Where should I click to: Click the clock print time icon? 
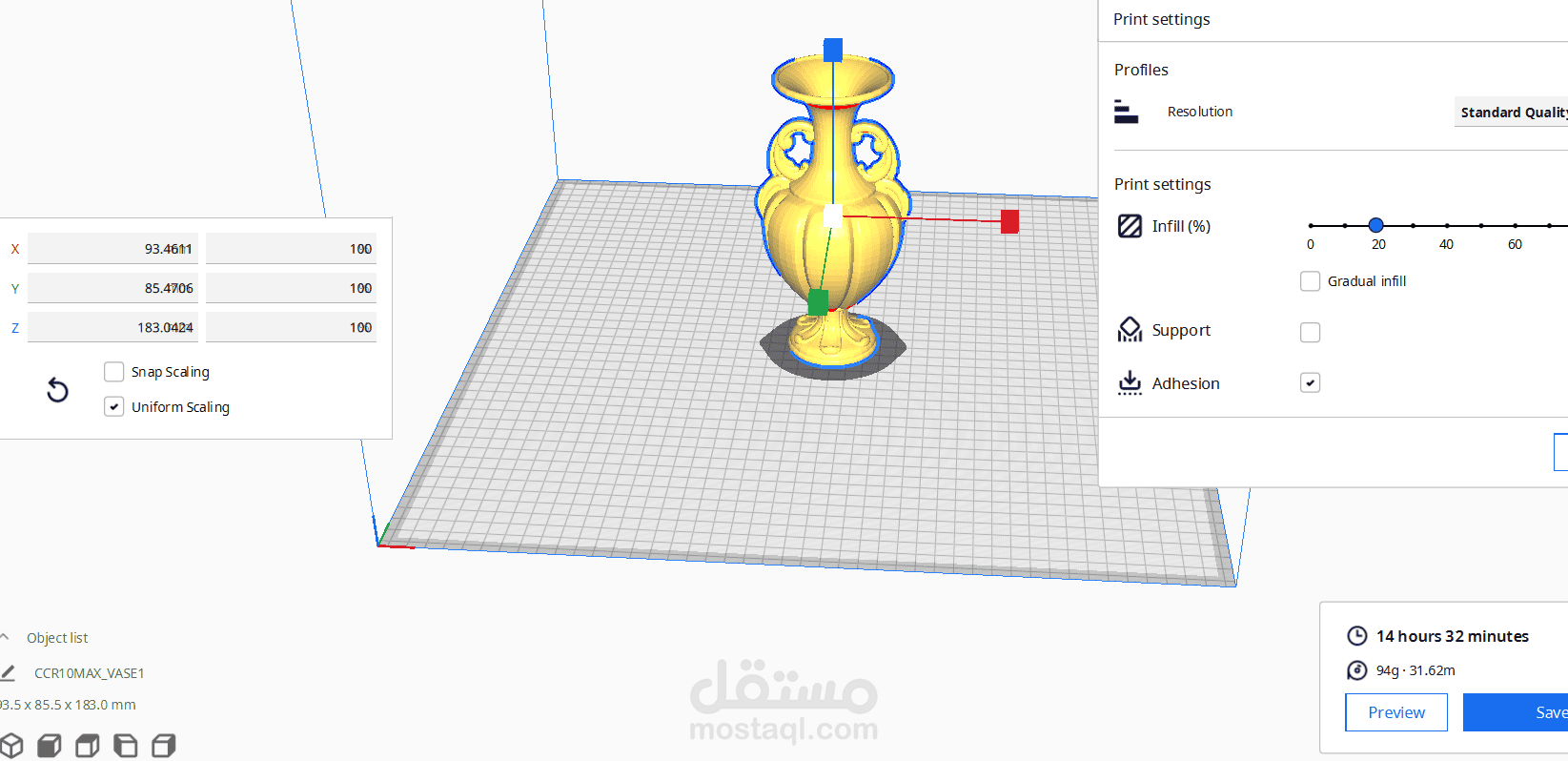(x=1356, y=636)
